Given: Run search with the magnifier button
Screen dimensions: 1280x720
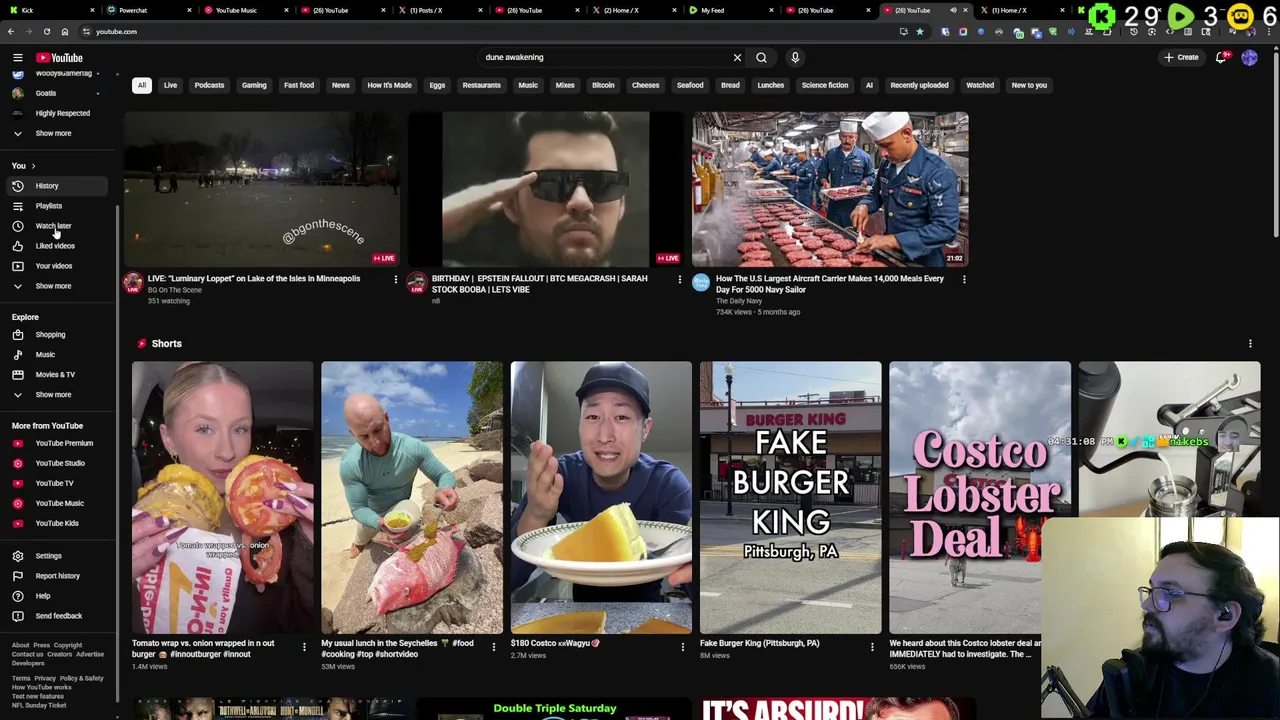Looking at the screenshot, I should click(x=761, y=58).
